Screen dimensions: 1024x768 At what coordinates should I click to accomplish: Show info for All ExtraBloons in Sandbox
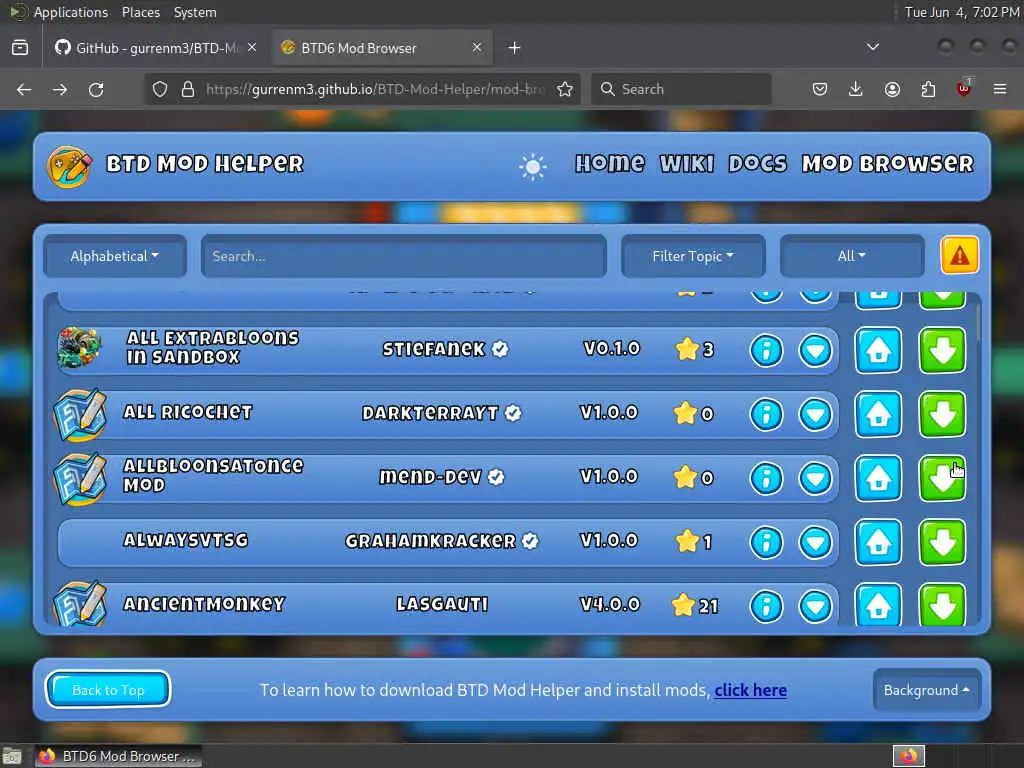[x=766, y=350]
